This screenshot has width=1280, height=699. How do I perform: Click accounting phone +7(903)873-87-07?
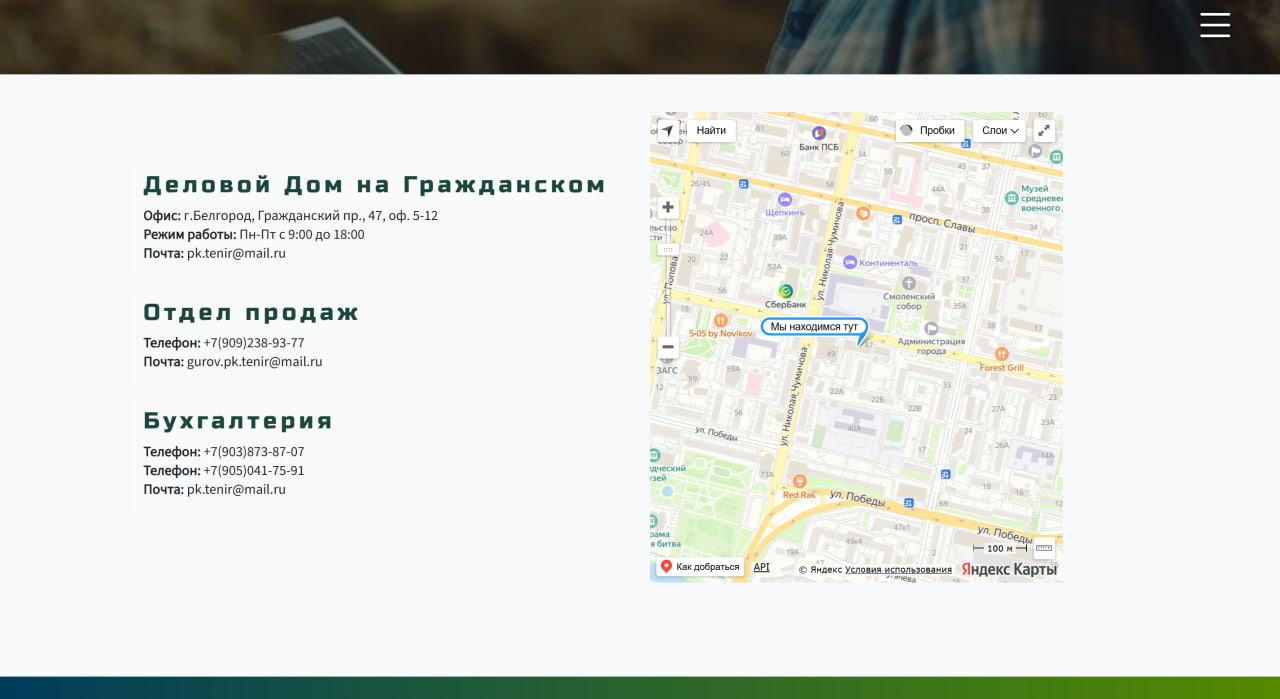(x=254, y=452)
